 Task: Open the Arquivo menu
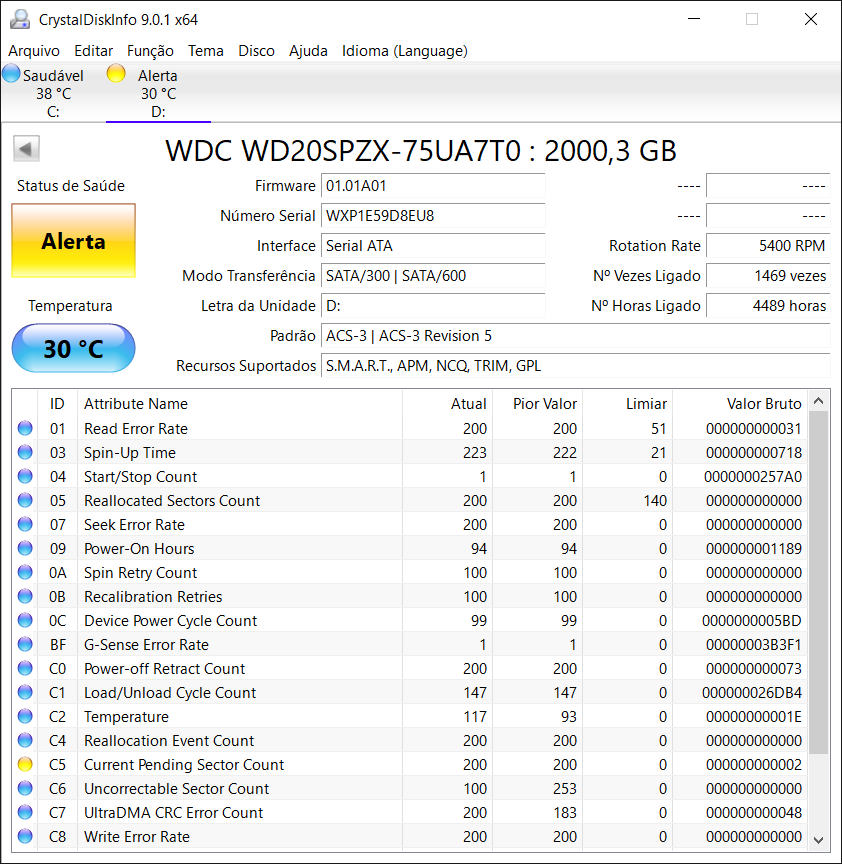click(x=34, y=51)
